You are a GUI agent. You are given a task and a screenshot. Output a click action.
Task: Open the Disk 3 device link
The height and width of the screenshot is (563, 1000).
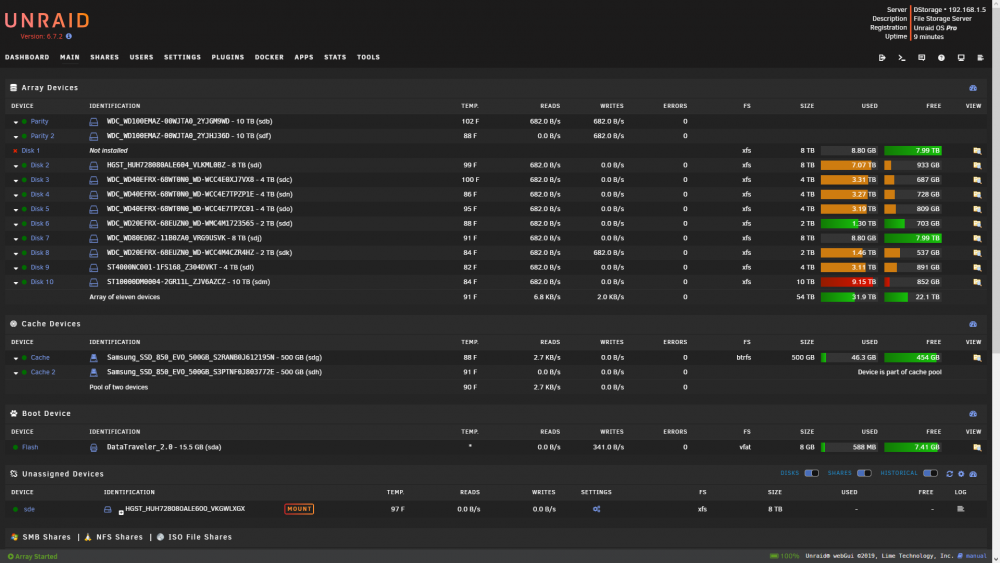coord(40,180)
